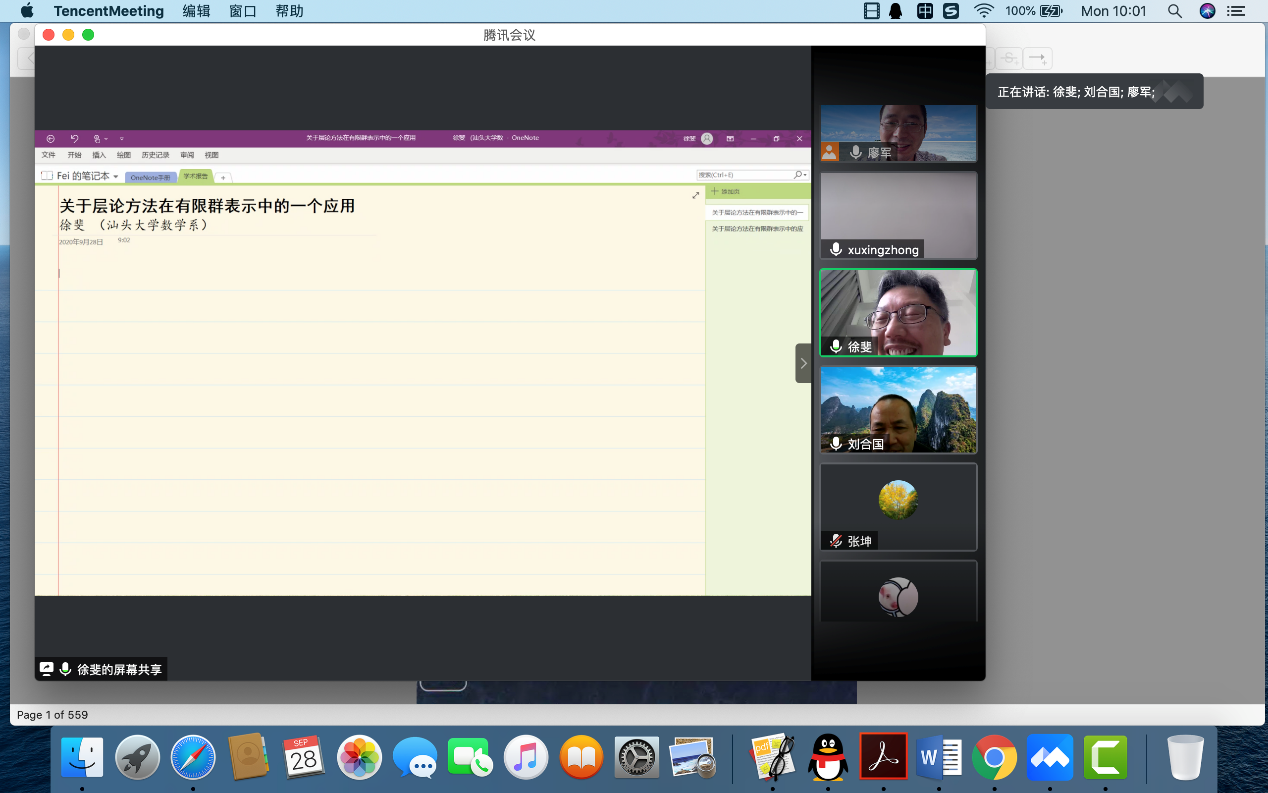This screenshot has height=793, width=1268.
Task: Launch Google Chrome from the Dock
Action: click(x=994, y=757)
